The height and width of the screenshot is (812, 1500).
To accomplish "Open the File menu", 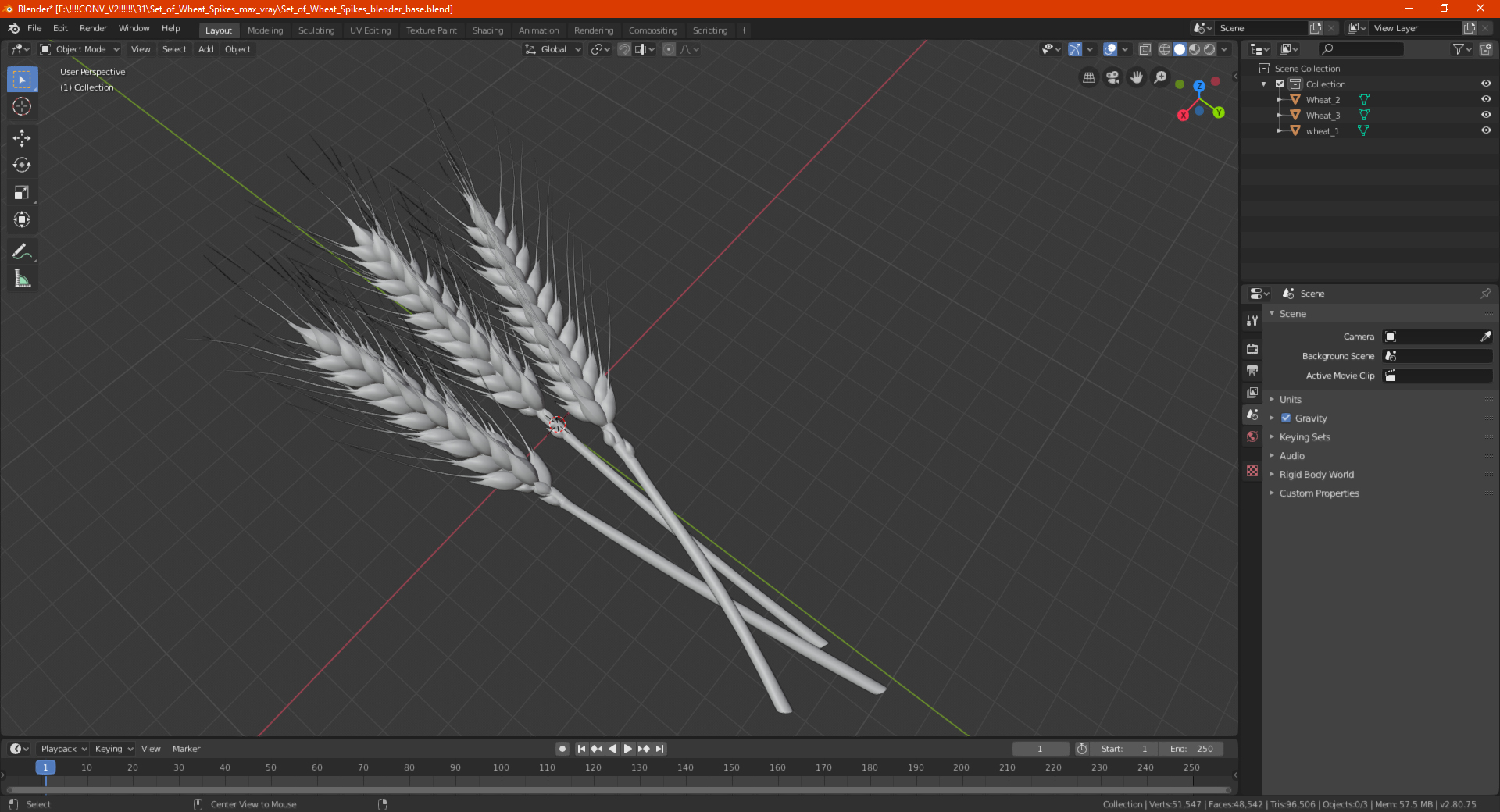I will click(34, 28).
